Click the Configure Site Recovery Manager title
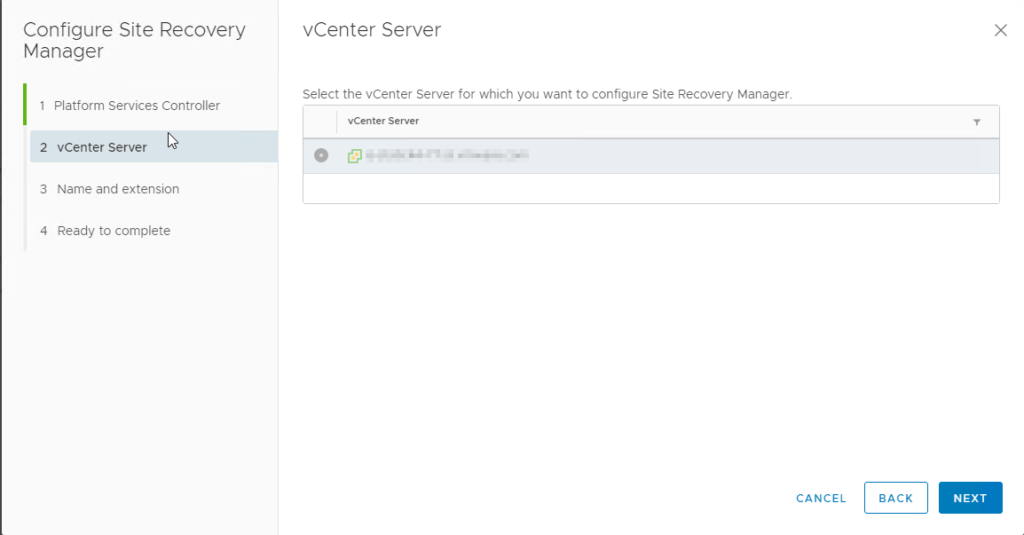The height and width of the screenshot is (535, 1024). point(134,40)
